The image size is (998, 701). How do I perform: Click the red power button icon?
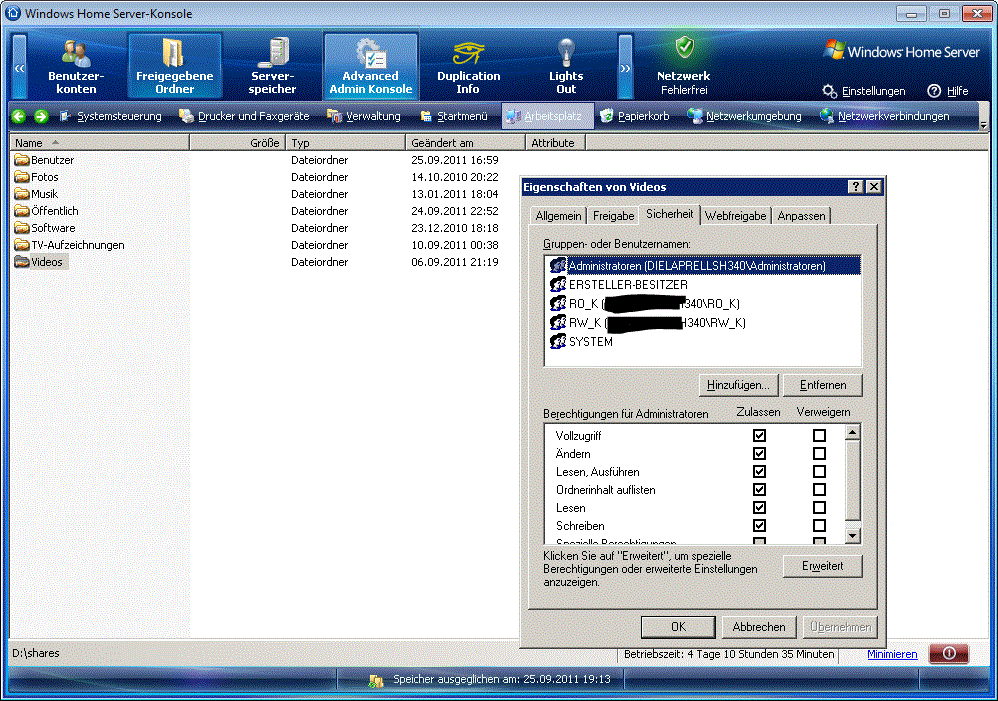pyautogui.click(x=949, y=653)
